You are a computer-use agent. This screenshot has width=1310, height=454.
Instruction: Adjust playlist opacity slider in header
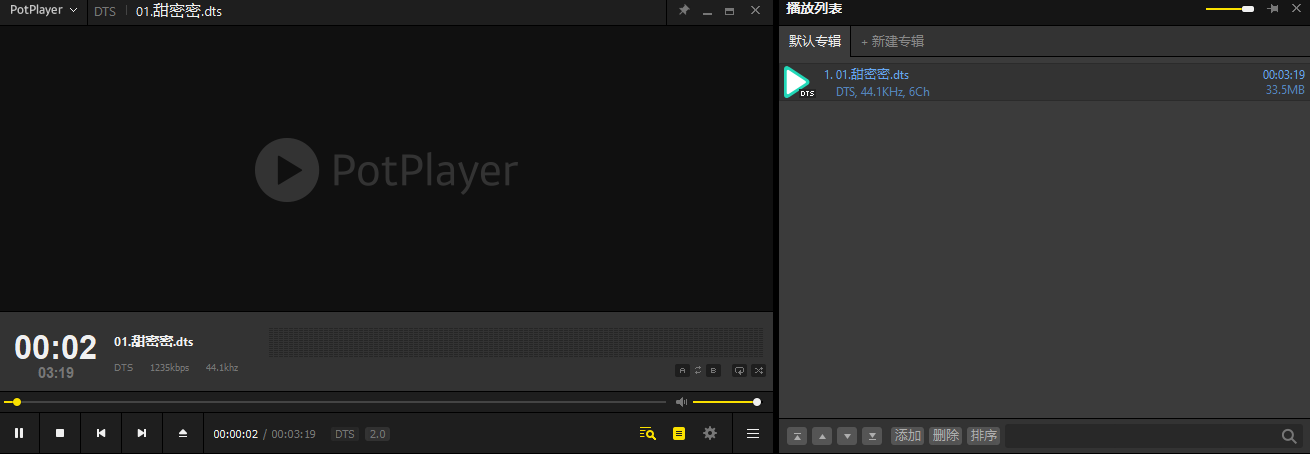1230,9
